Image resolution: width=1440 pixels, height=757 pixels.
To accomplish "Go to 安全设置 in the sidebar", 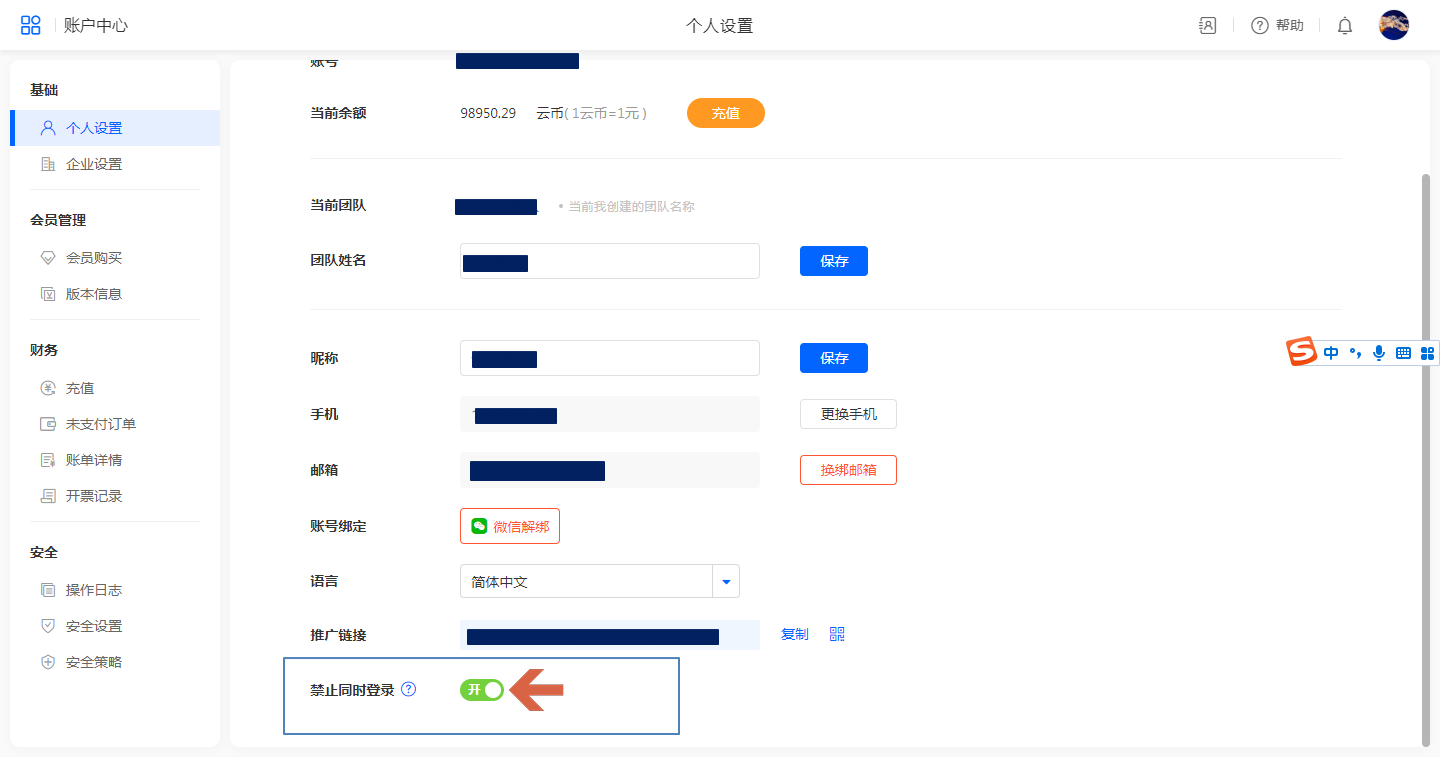I will 94,626.
